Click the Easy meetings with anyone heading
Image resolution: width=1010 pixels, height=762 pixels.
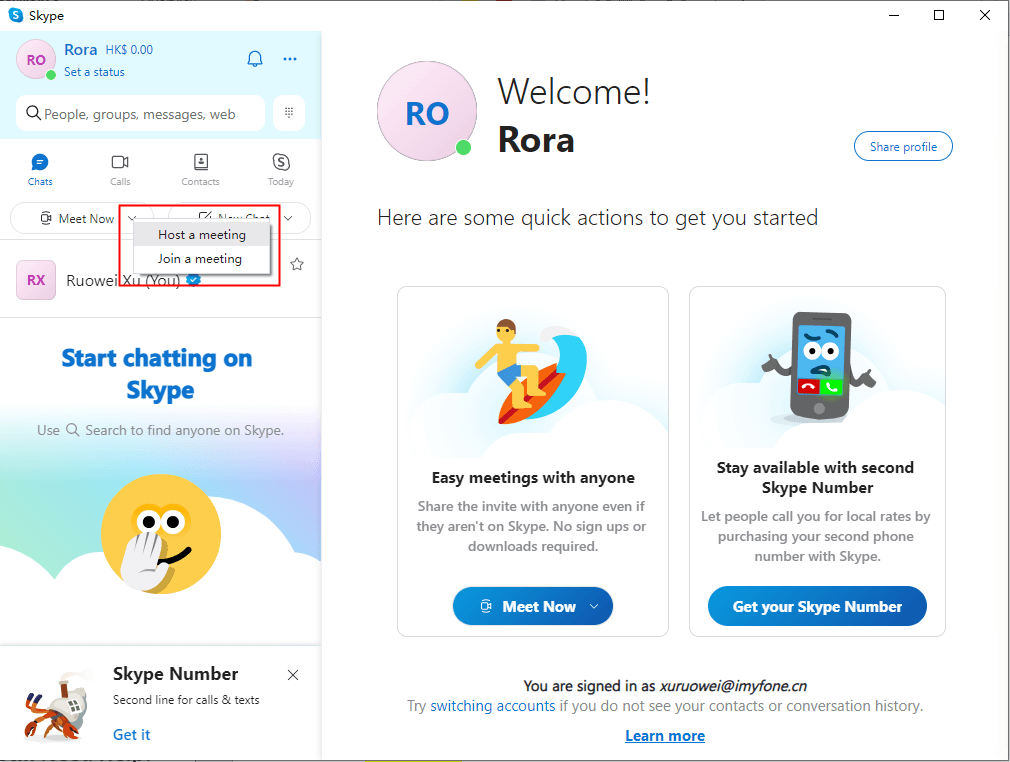533,478
